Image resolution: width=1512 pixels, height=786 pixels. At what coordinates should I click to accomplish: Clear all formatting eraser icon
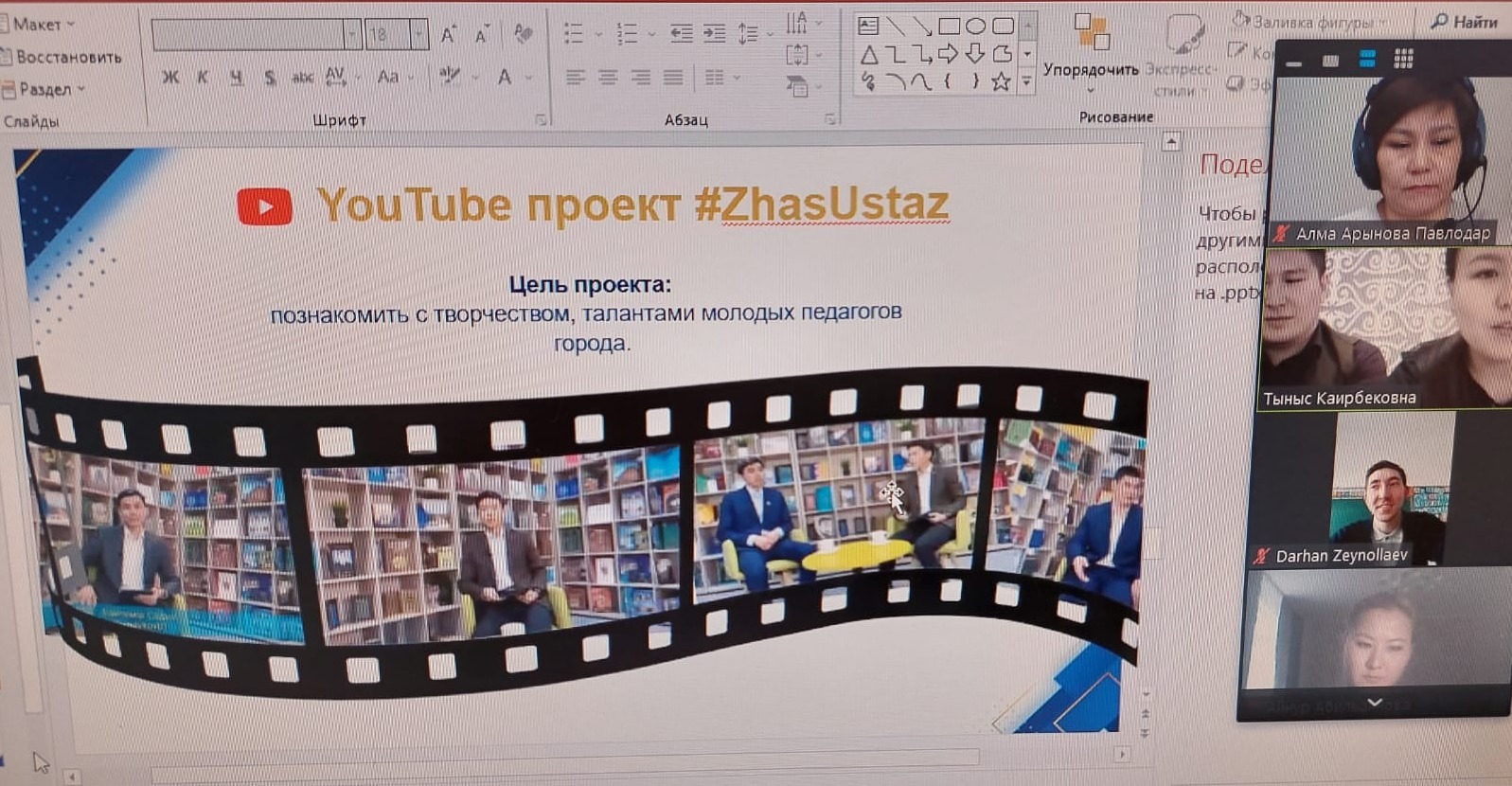pos(523,34)
